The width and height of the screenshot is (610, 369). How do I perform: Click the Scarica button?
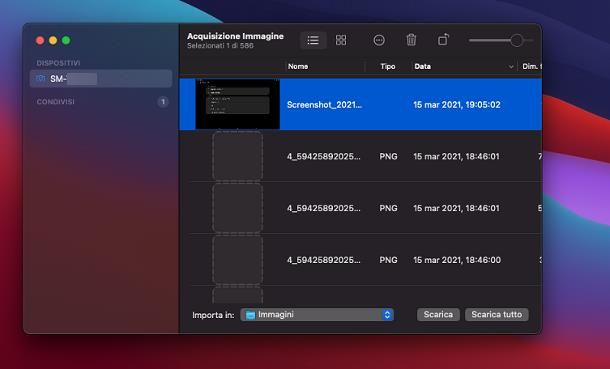pos(438,315)
